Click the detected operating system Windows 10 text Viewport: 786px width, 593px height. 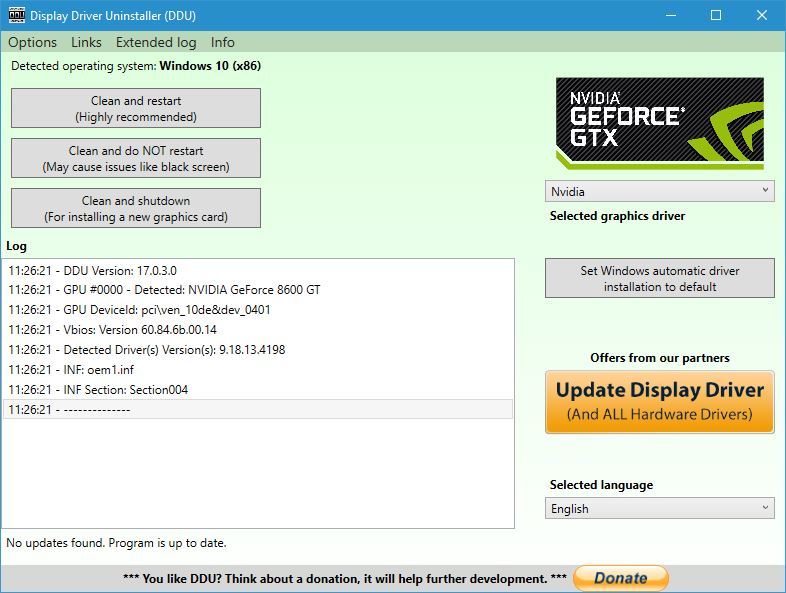136,66
